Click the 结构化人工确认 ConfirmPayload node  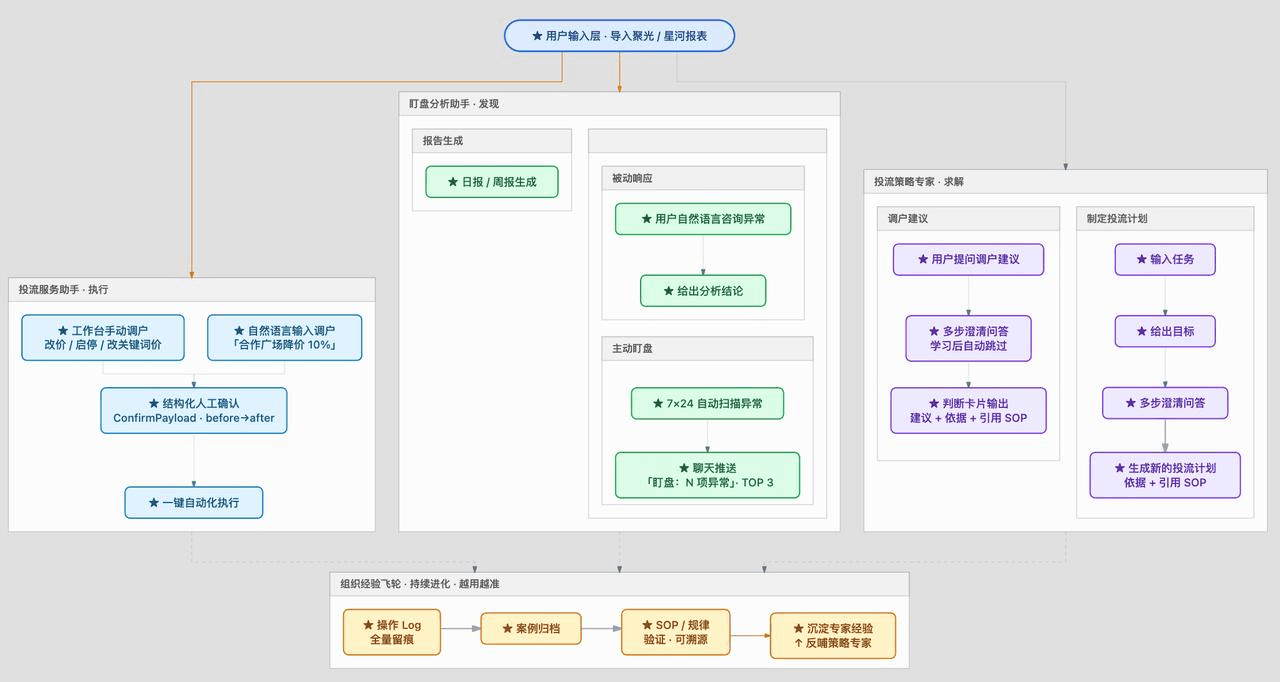tap(194, 411)
